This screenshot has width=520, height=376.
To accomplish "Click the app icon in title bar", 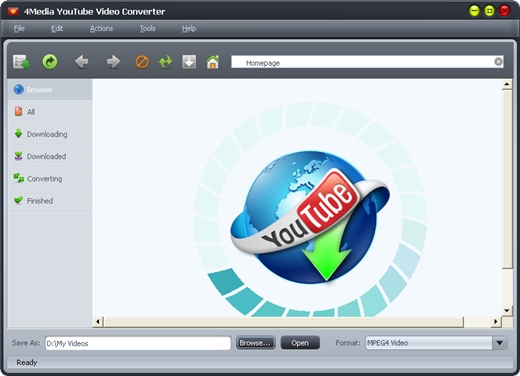I will click(x=13, y=11).
